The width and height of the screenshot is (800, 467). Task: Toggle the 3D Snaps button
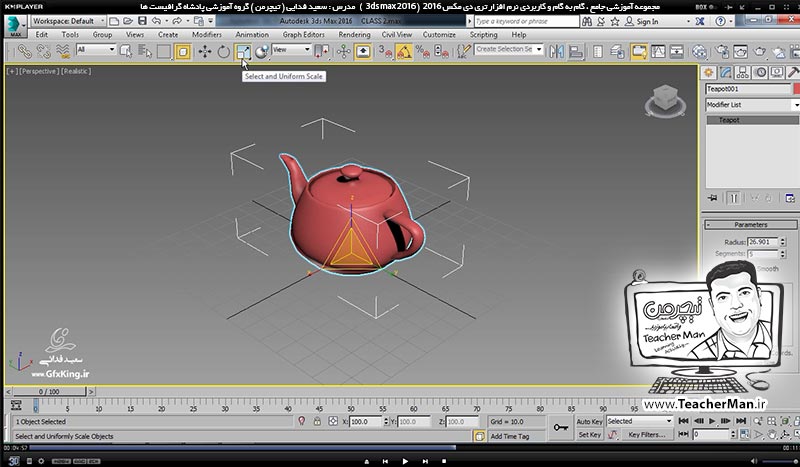pos(385,51)
